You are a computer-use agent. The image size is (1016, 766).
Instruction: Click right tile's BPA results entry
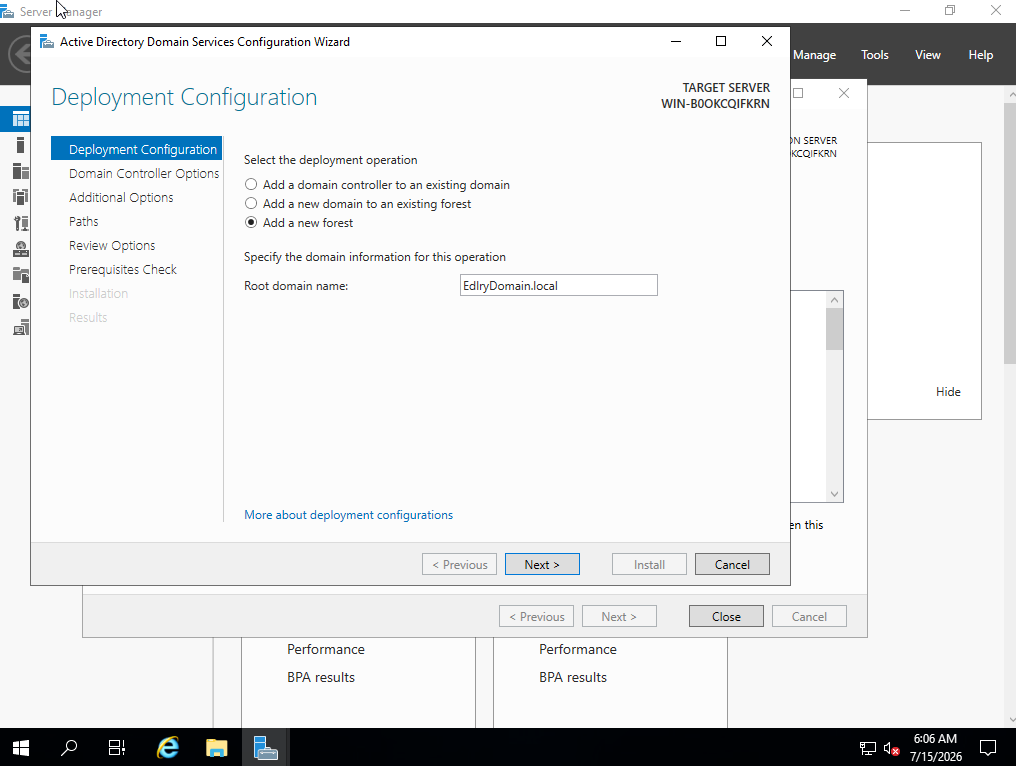(x=573, y=677)
